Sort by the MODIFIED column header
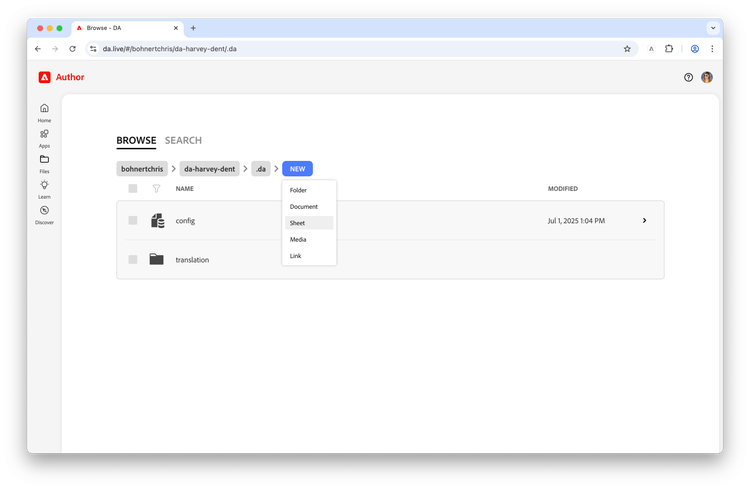Screen dimensions: 750x489 coord(563,189)
